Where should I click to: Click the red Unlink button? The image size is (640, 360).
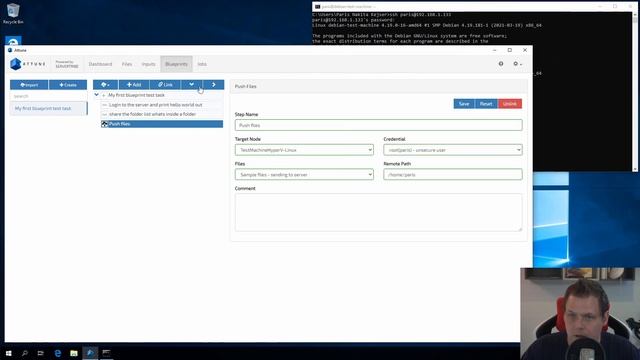click(x=510, y=104)
